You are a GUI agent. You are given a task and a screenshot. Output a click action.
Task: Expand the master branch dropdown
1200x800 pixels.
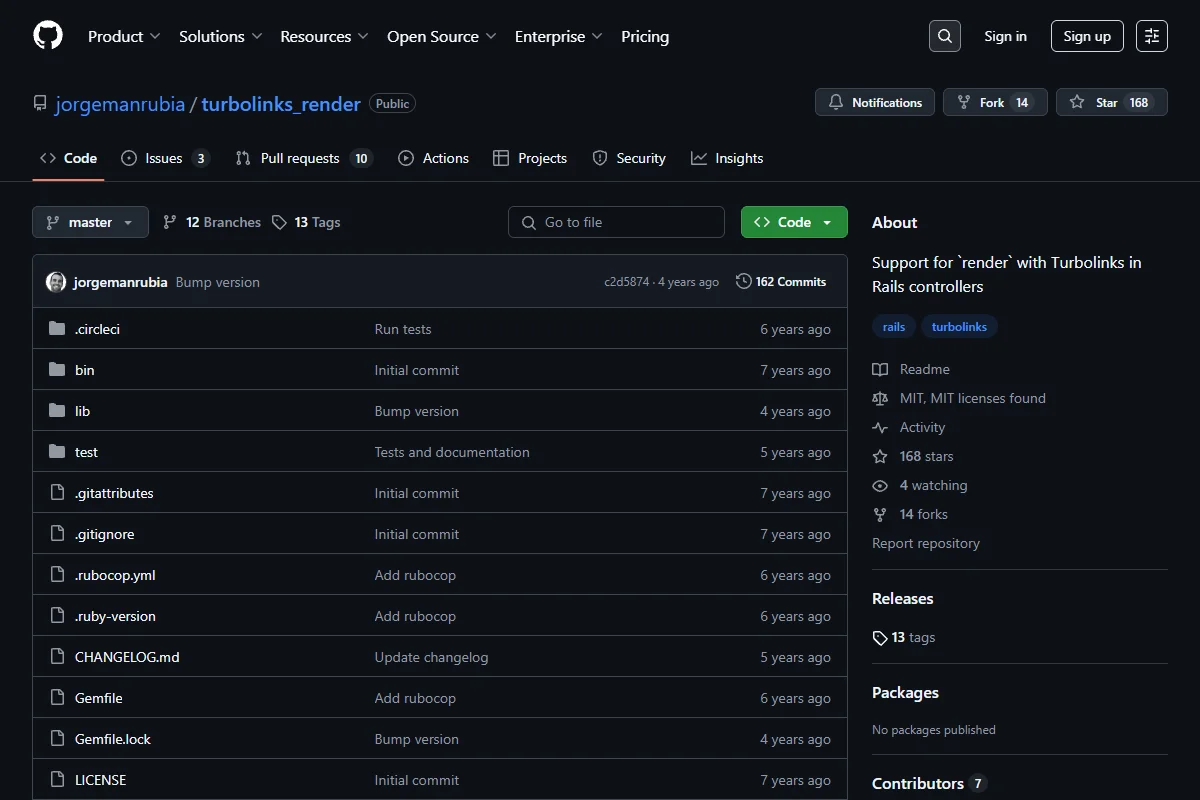pos(90,222)
